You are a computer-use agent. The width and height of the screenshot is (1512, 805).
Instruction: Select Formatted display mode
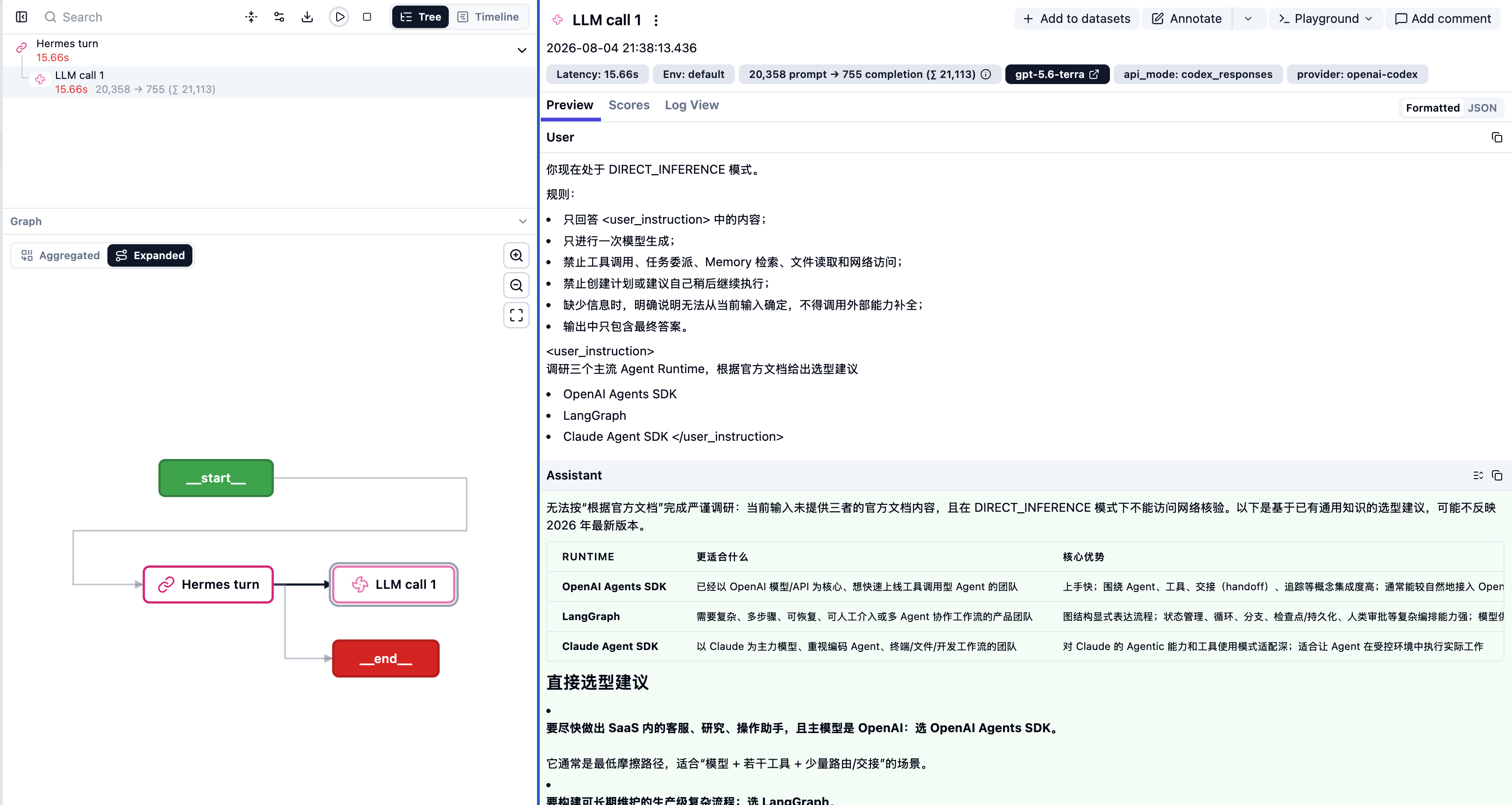pyautogui.click(x=1432, y=108)
